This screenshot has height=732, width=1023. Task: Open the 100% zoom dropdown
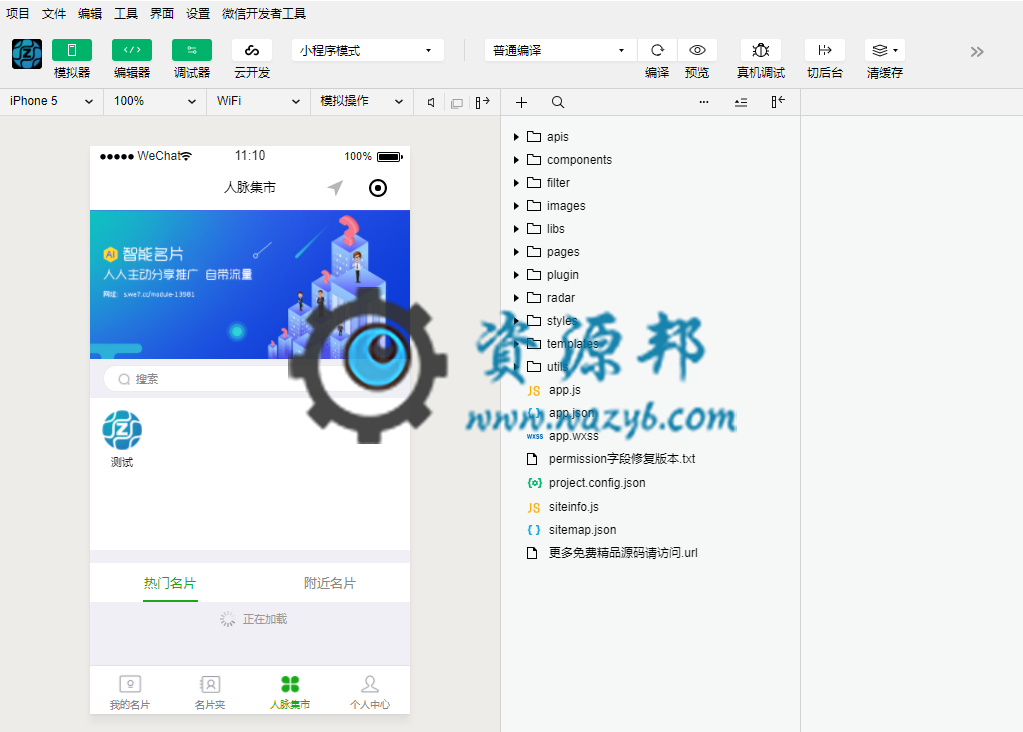[x=155, y=101]
